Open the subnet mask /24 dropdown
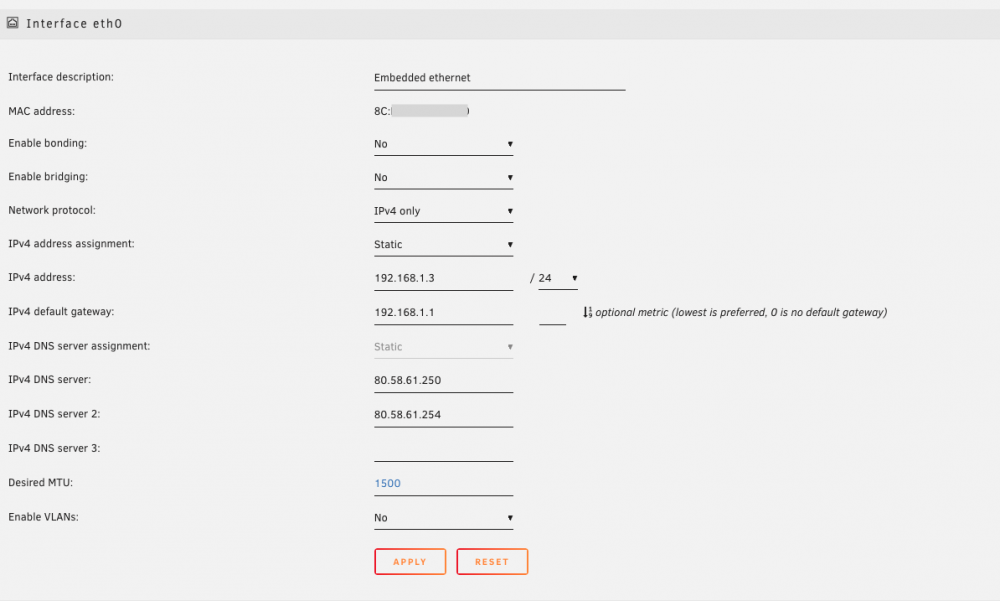This screenshot has height=601, width=1000. [558, 278]
